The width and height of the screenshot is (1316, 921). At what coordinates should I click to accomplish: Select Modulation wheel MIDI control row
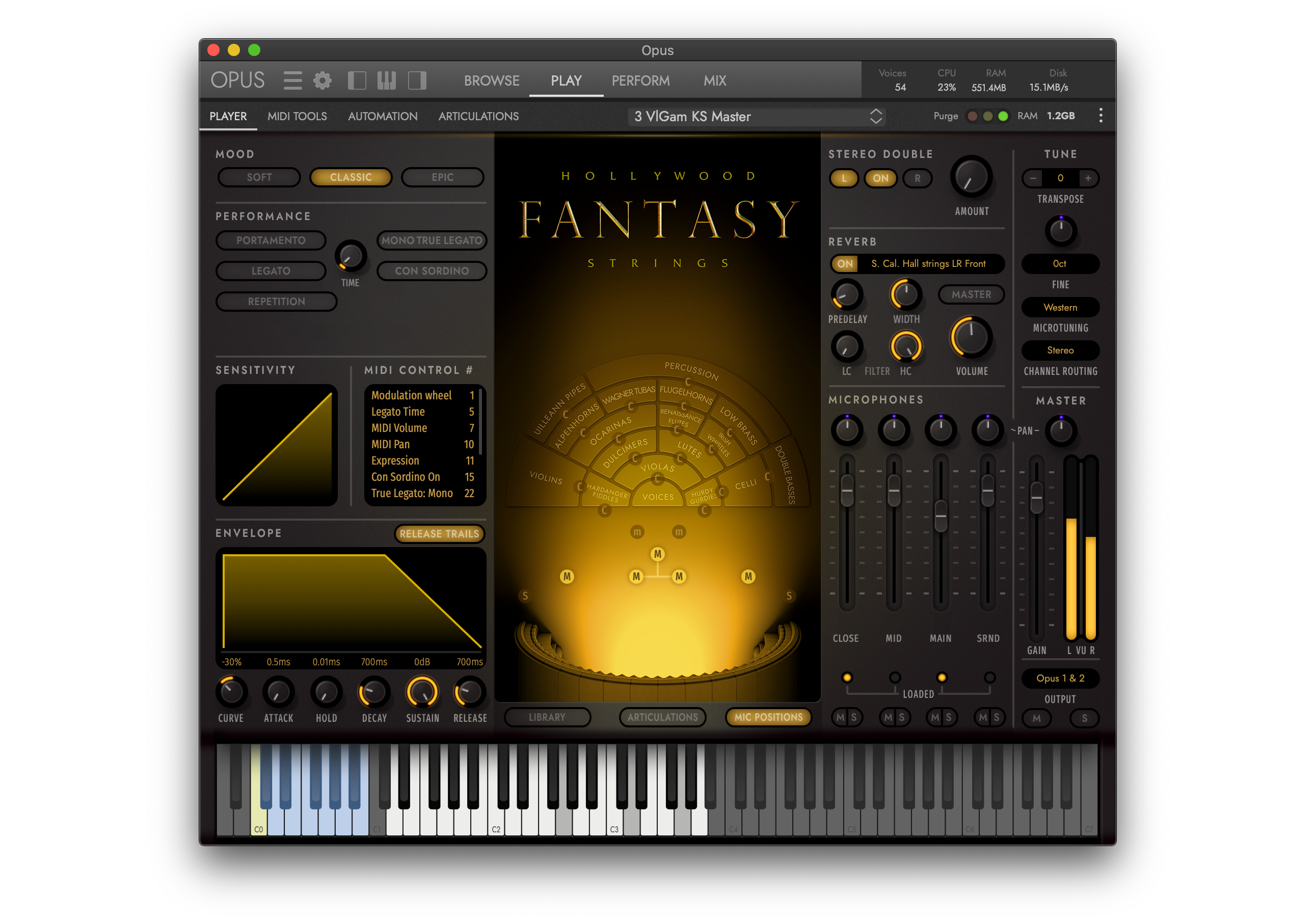coord(423,395)
